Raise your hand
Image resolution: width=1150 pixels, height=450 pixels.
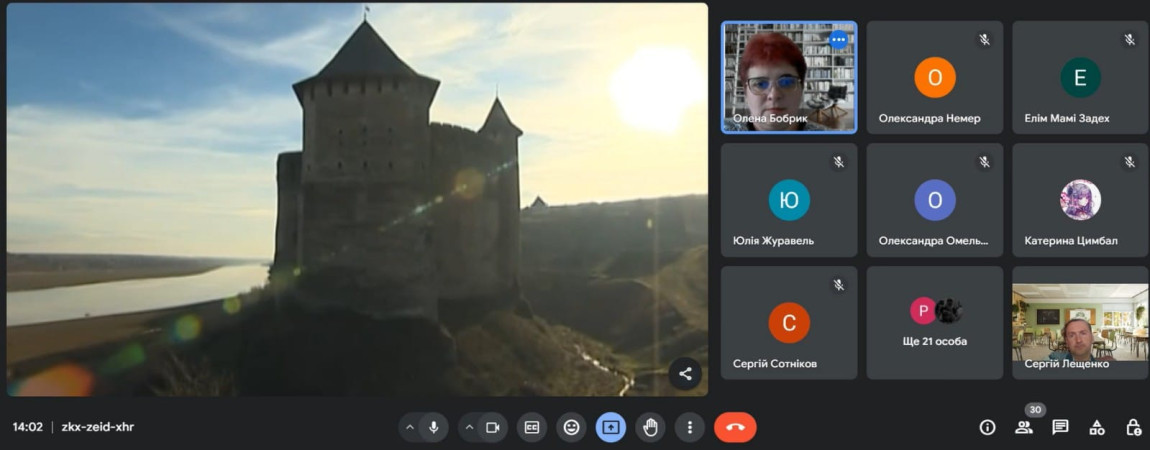tap(650, 427)
